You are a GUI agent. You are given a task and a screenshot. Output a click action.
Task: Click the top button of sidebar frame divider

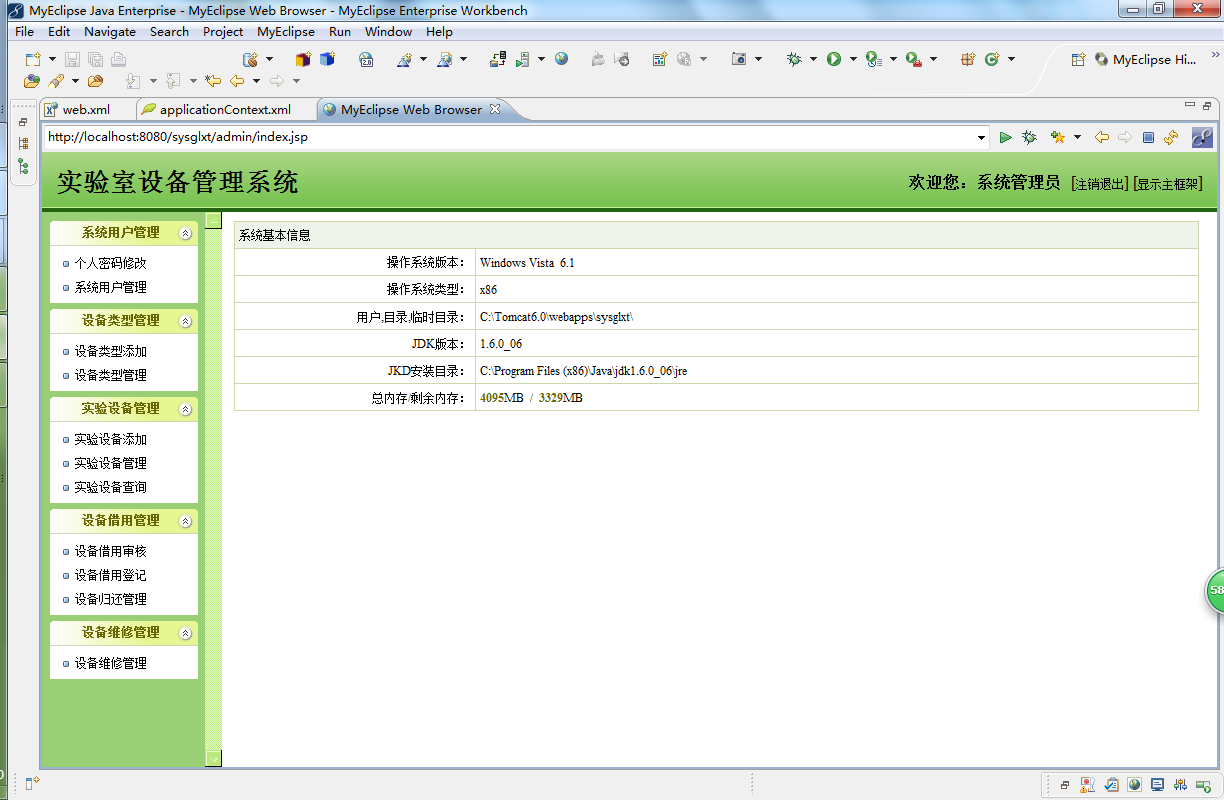click(213, 220)
